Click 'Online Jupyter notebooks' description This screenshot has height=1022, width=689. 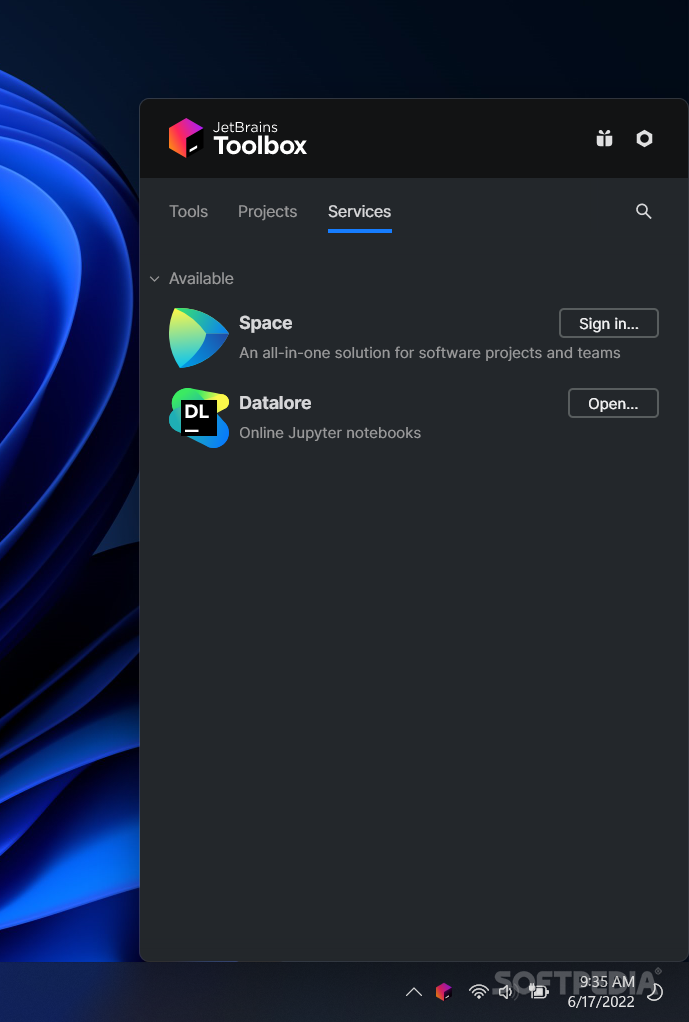(x=330, y=433)
